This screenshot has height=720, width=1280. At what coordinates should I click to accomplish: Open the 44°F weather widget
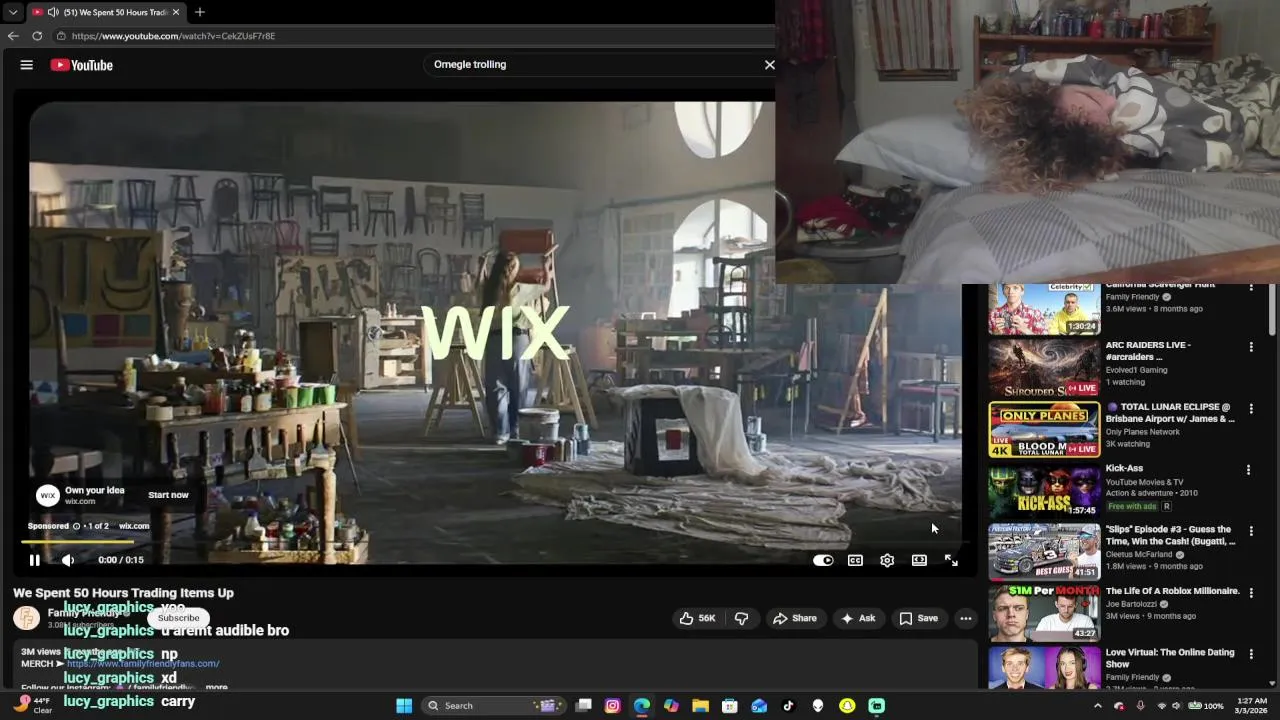[x=32, y=705]
